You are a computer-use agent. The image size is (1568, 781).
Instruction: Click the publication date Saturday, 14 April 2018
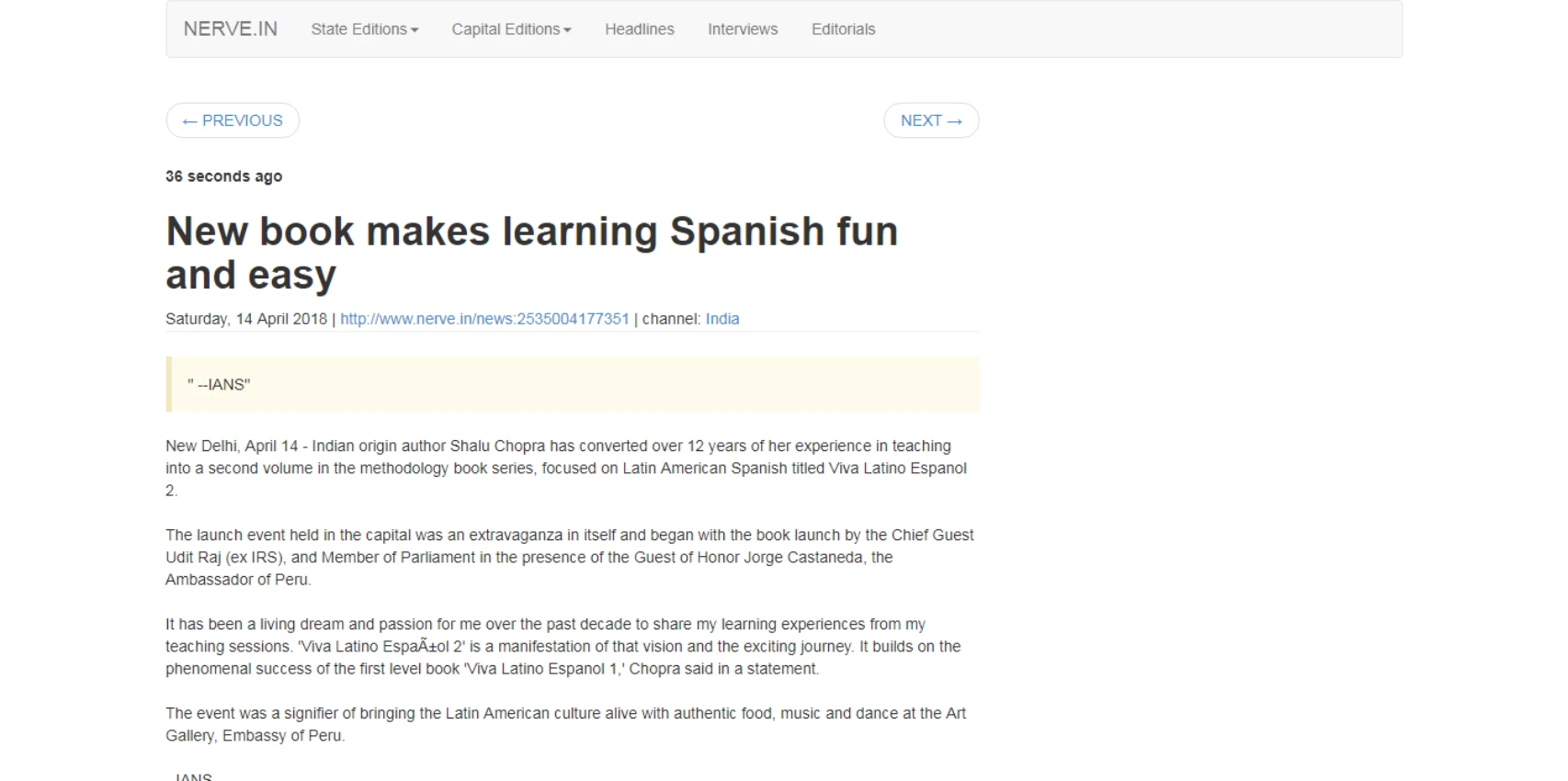(245, 319)
